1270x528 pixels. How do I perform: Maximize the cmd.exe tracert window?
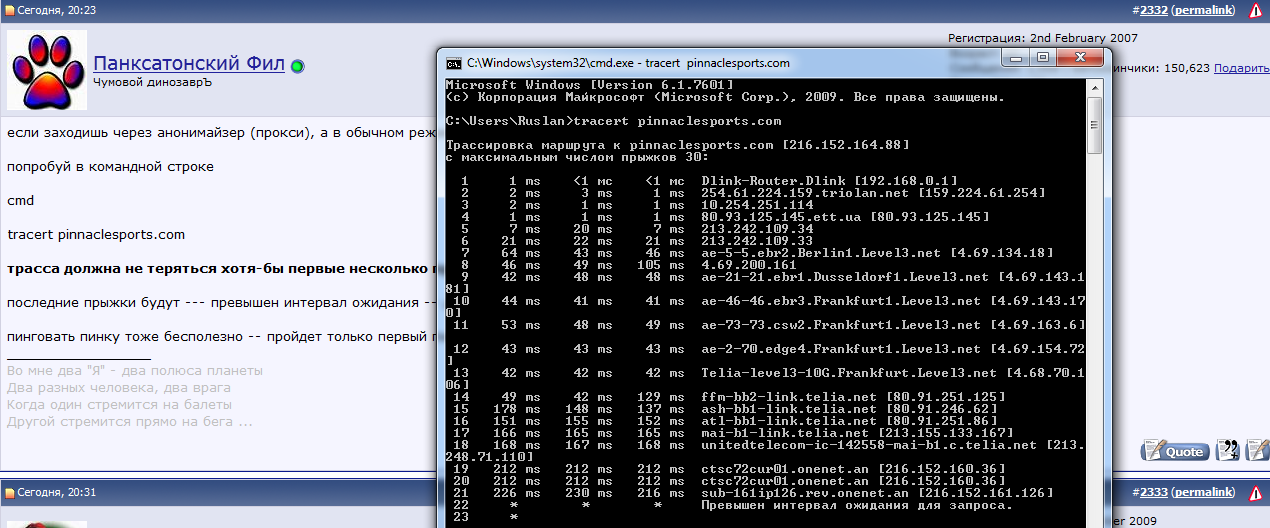tap(1045, 59)
